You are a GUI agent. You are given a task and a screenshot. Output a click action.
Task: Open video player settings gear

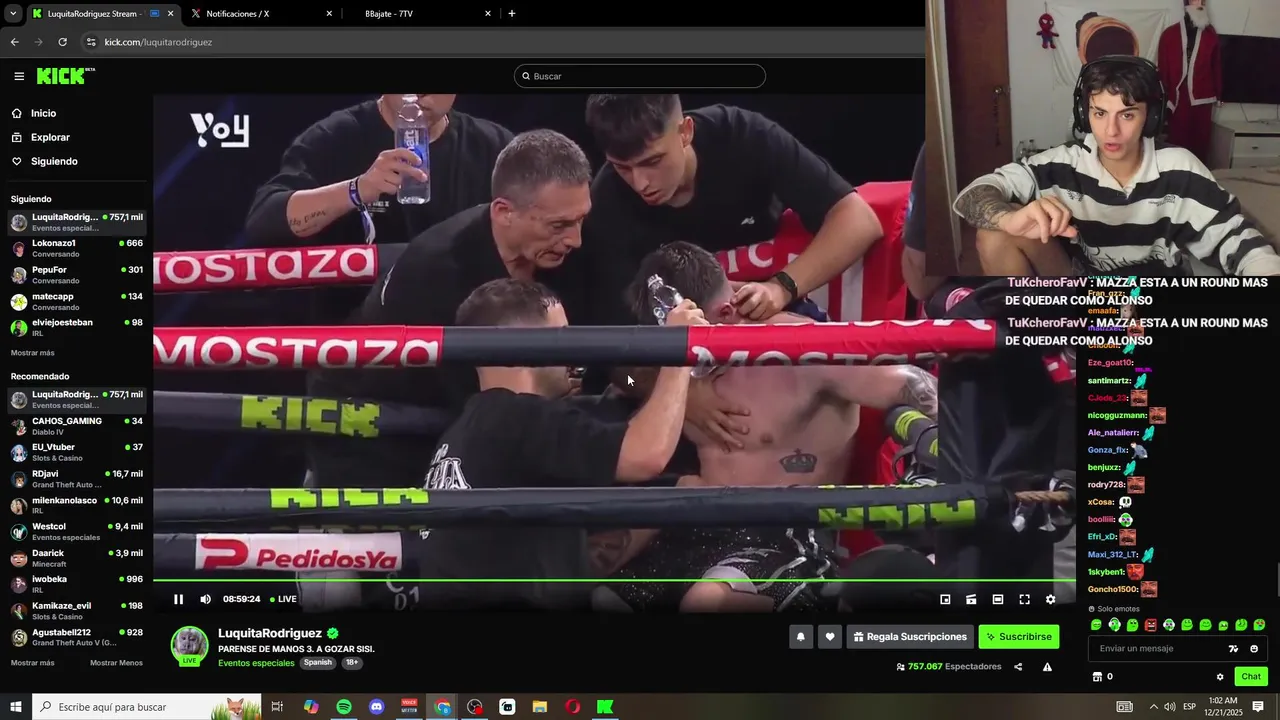[1050, 599]
